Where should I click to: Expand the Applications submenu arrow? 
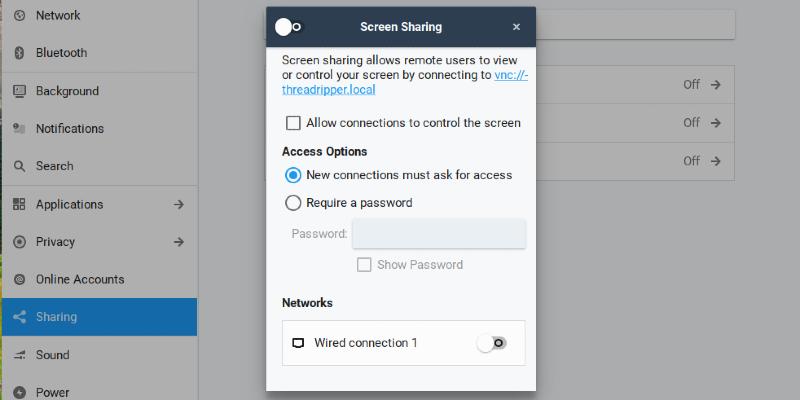click(179, 204)
